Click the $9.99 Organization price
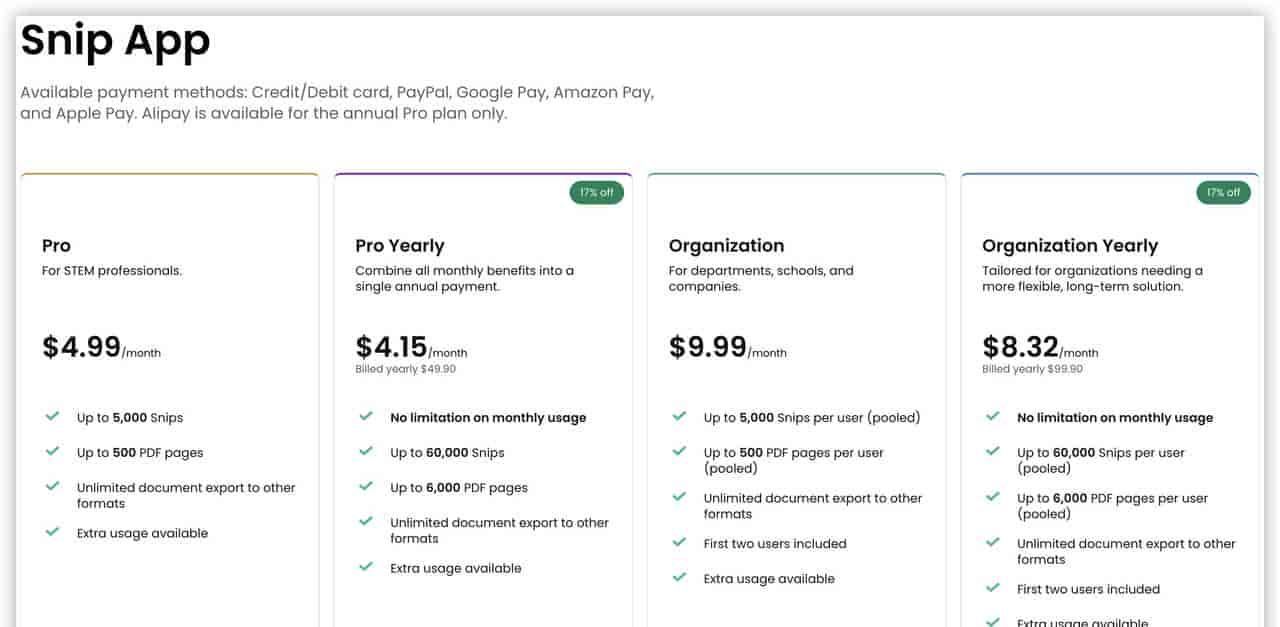This screenshot has width=1280, height=627. [708, 347]
